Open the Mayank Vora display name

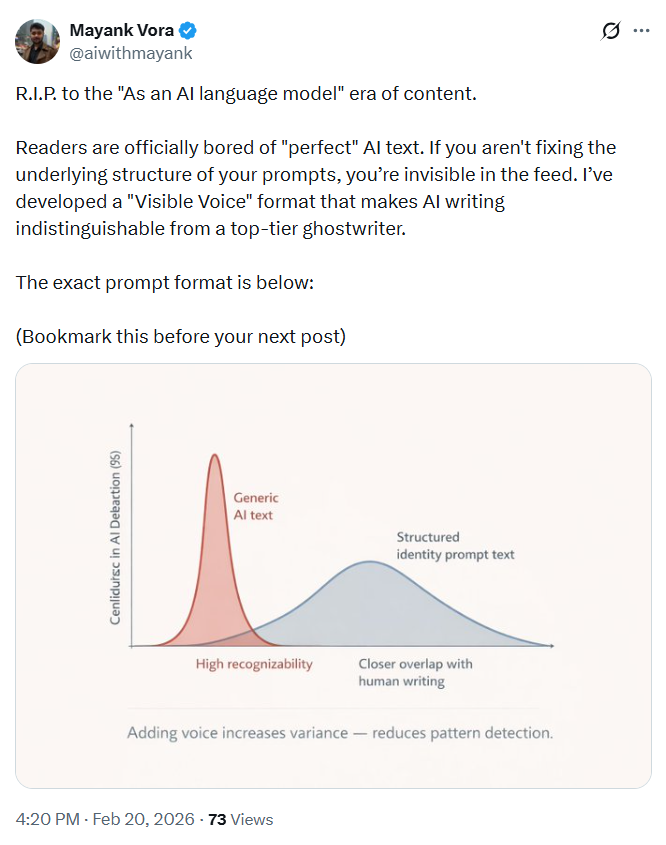click(x=118, y=31)
